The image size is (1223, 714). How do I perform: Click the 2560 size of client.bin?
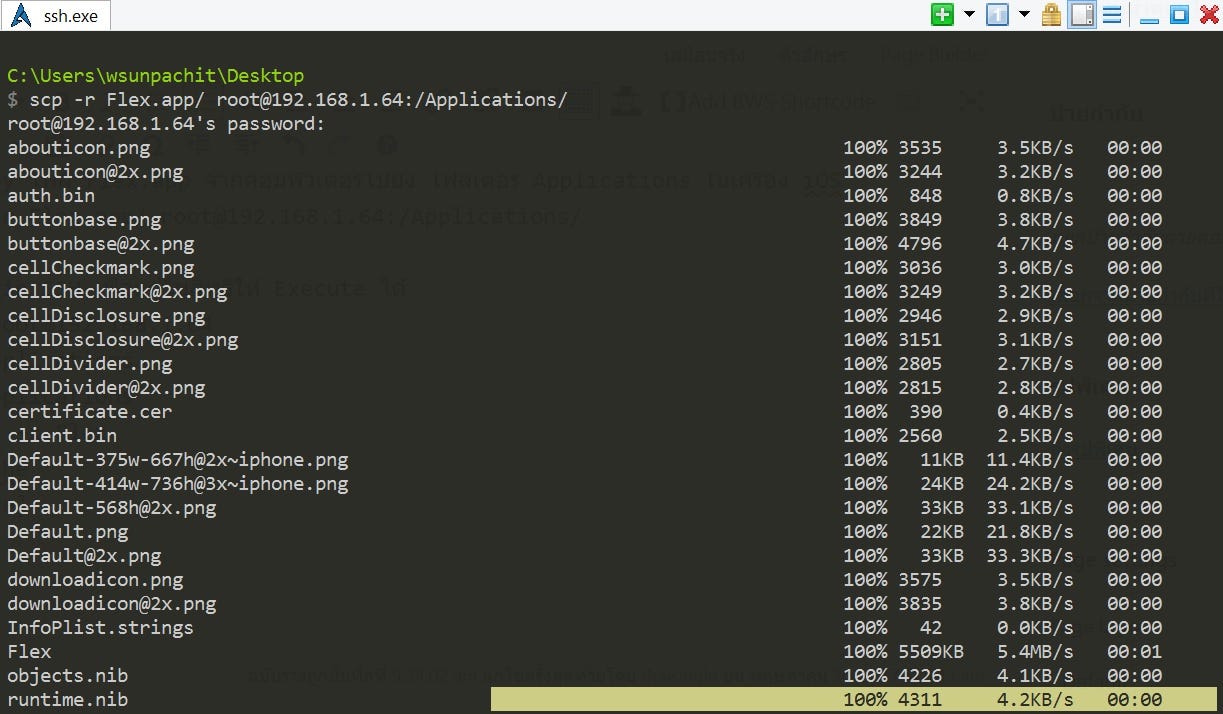pos(920,436)
